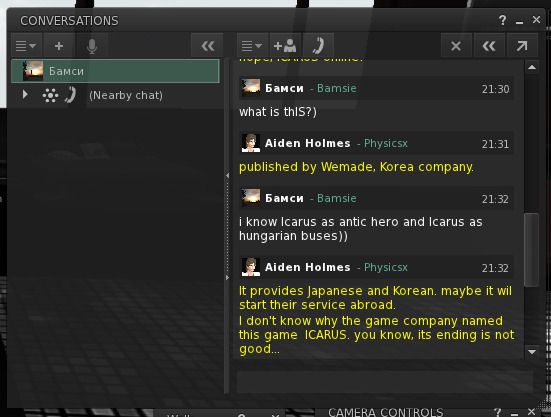Image resolution: width=551 pixels, height=417 pixels.
Task: Open the Nearby chat conversation
Action: 126,95
